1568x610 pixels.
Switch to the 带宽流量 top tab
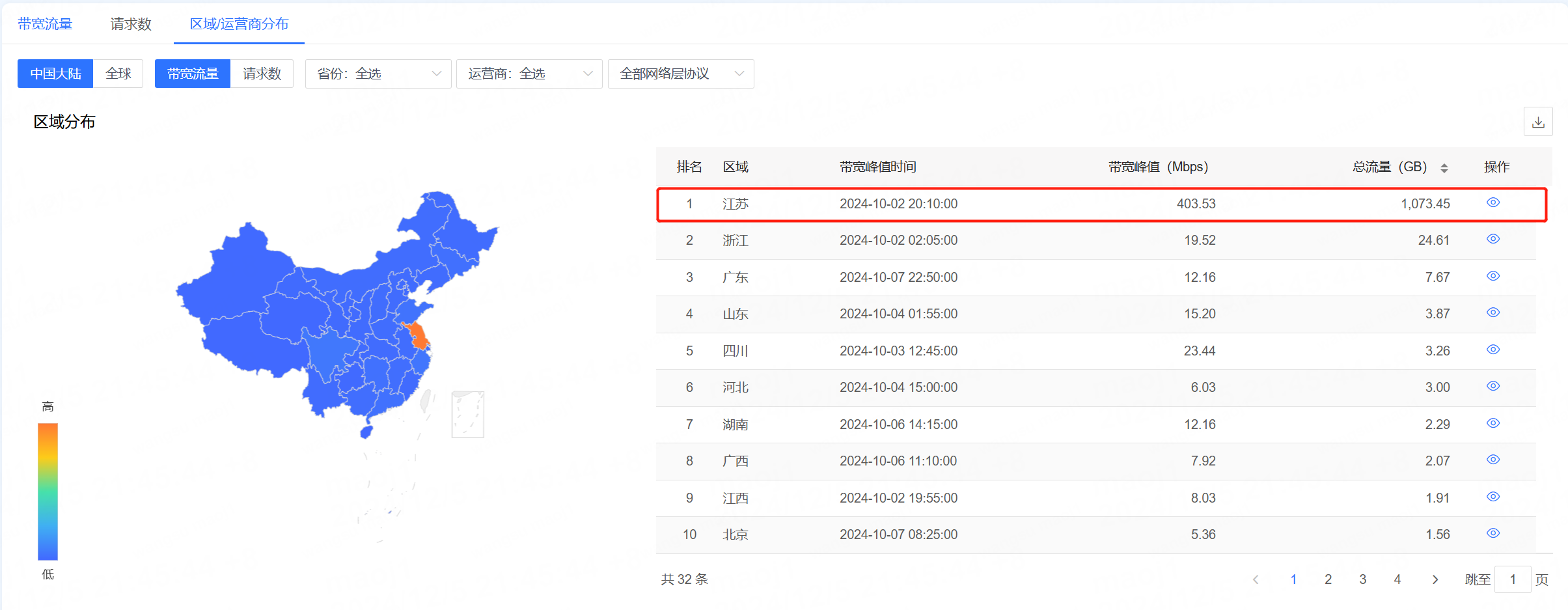pos(45,24)
